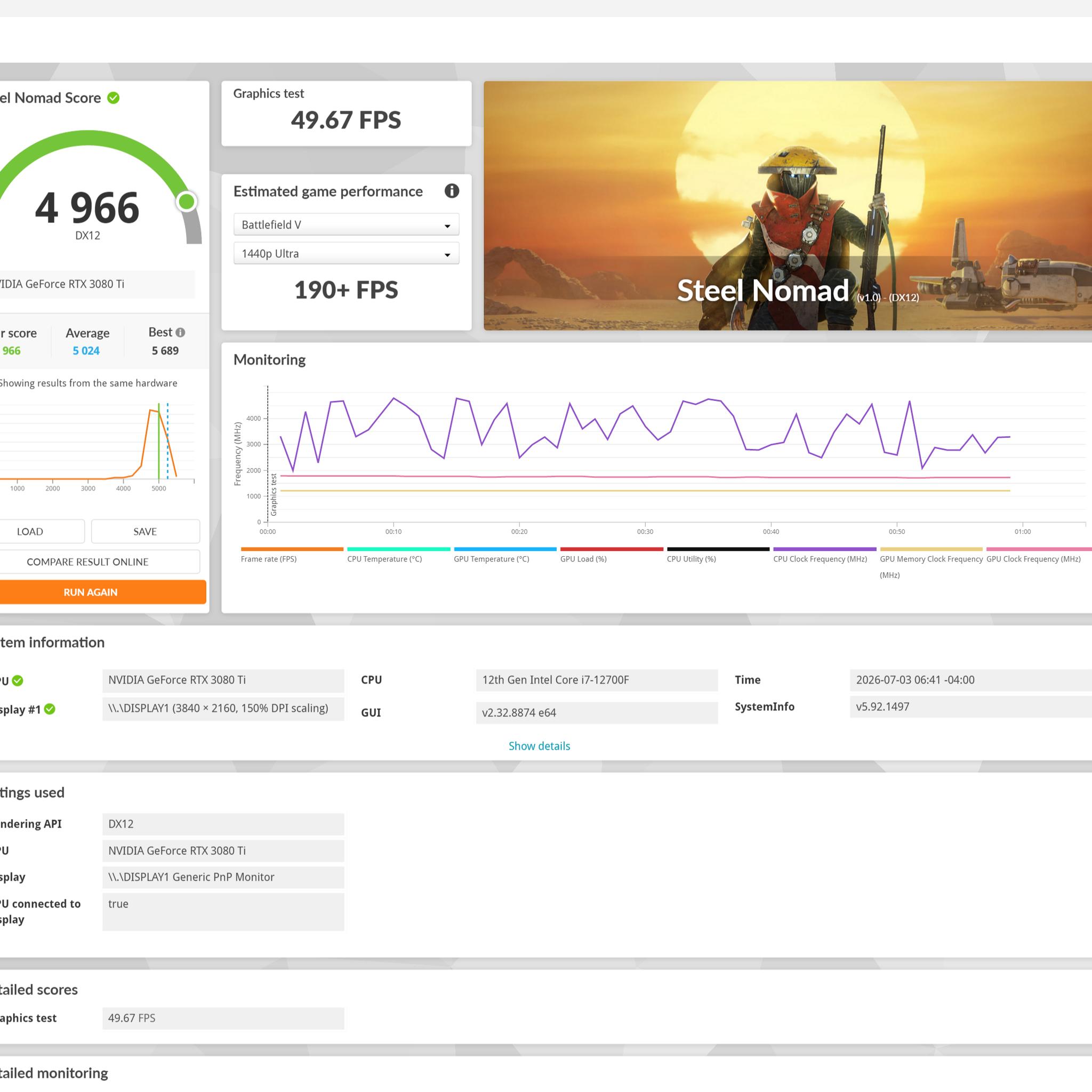This screenshot has height=1092, width=1092.
Task: Click the Estimated game performance info icon
Action: [x=452, y=191]
